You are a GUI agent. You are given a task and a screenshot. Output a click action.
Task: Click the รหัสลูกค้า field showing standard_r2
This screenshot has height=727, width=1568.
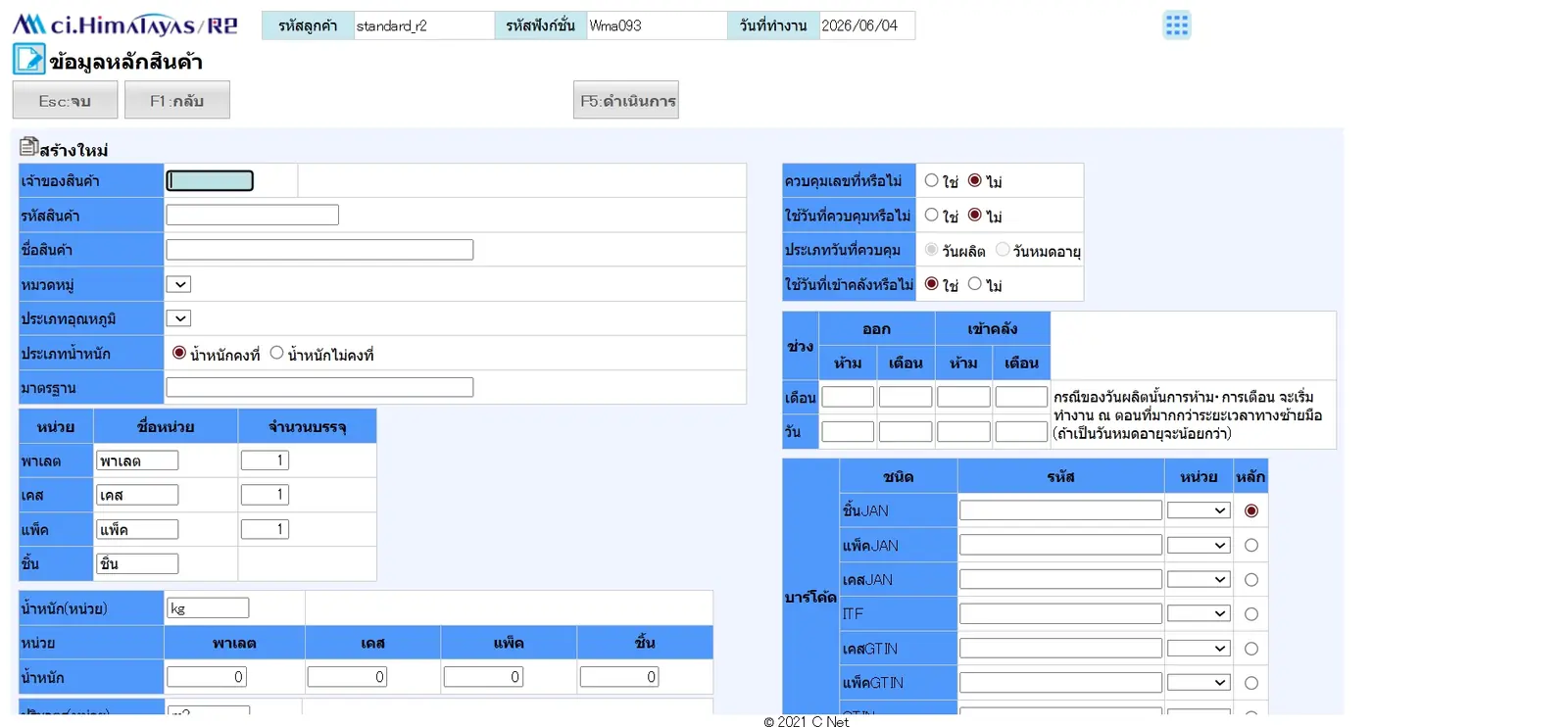(423, 25)
